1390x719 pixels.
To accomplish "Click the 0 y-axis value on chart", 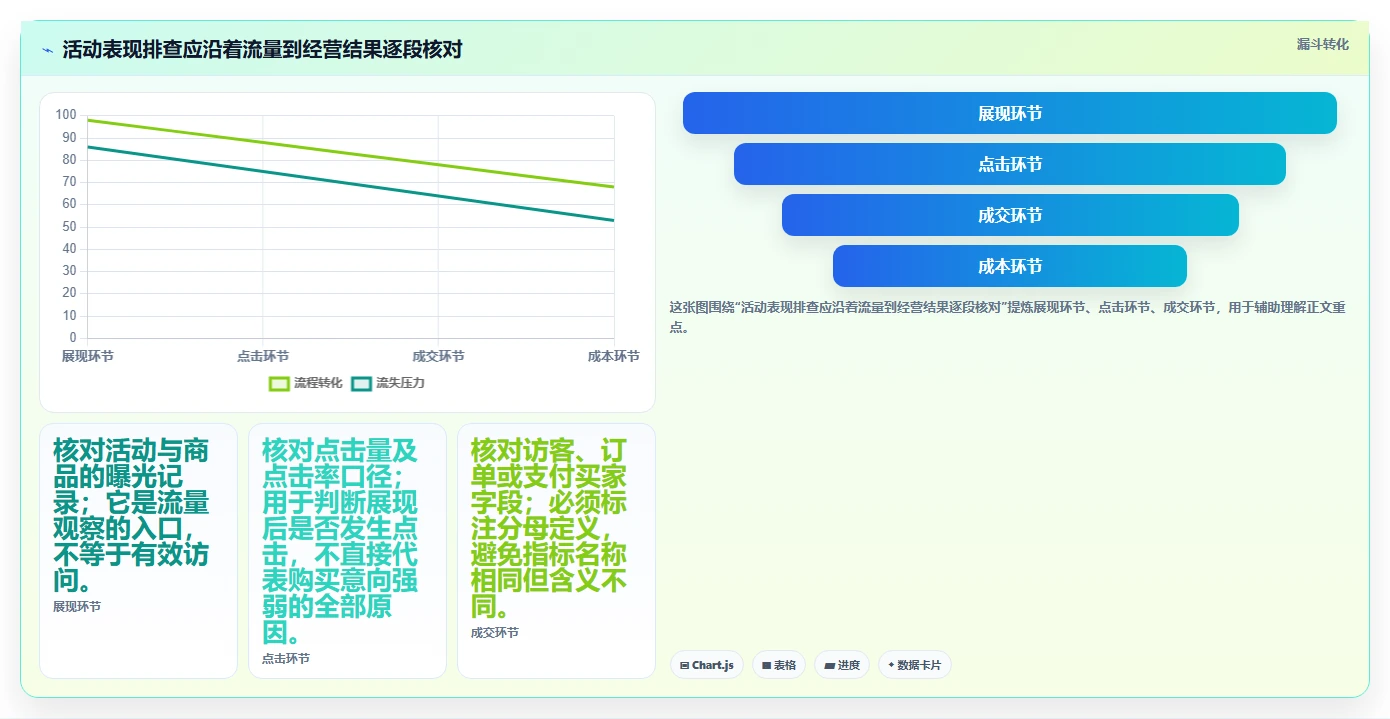I will [73, 338].
